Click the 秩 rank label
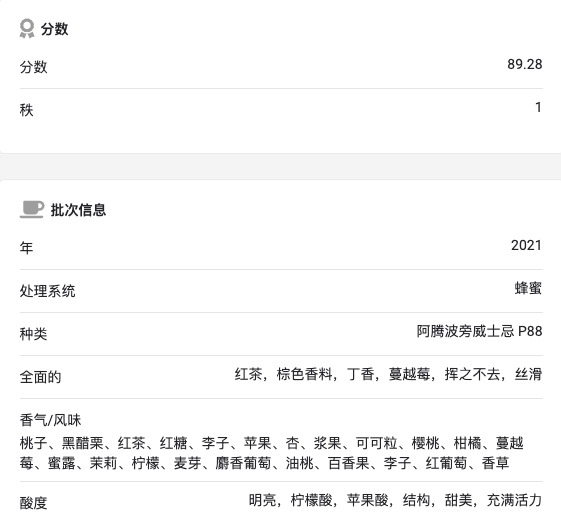 click(x=26, y=110)
